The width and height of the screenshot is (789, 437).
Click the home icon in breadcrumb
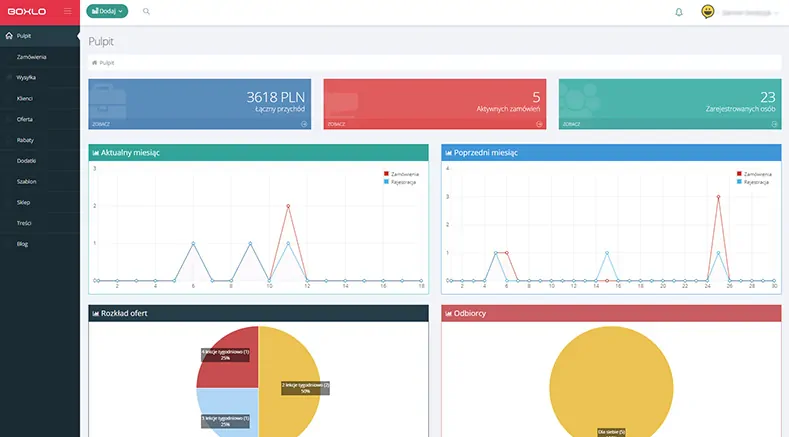point(95,62)
